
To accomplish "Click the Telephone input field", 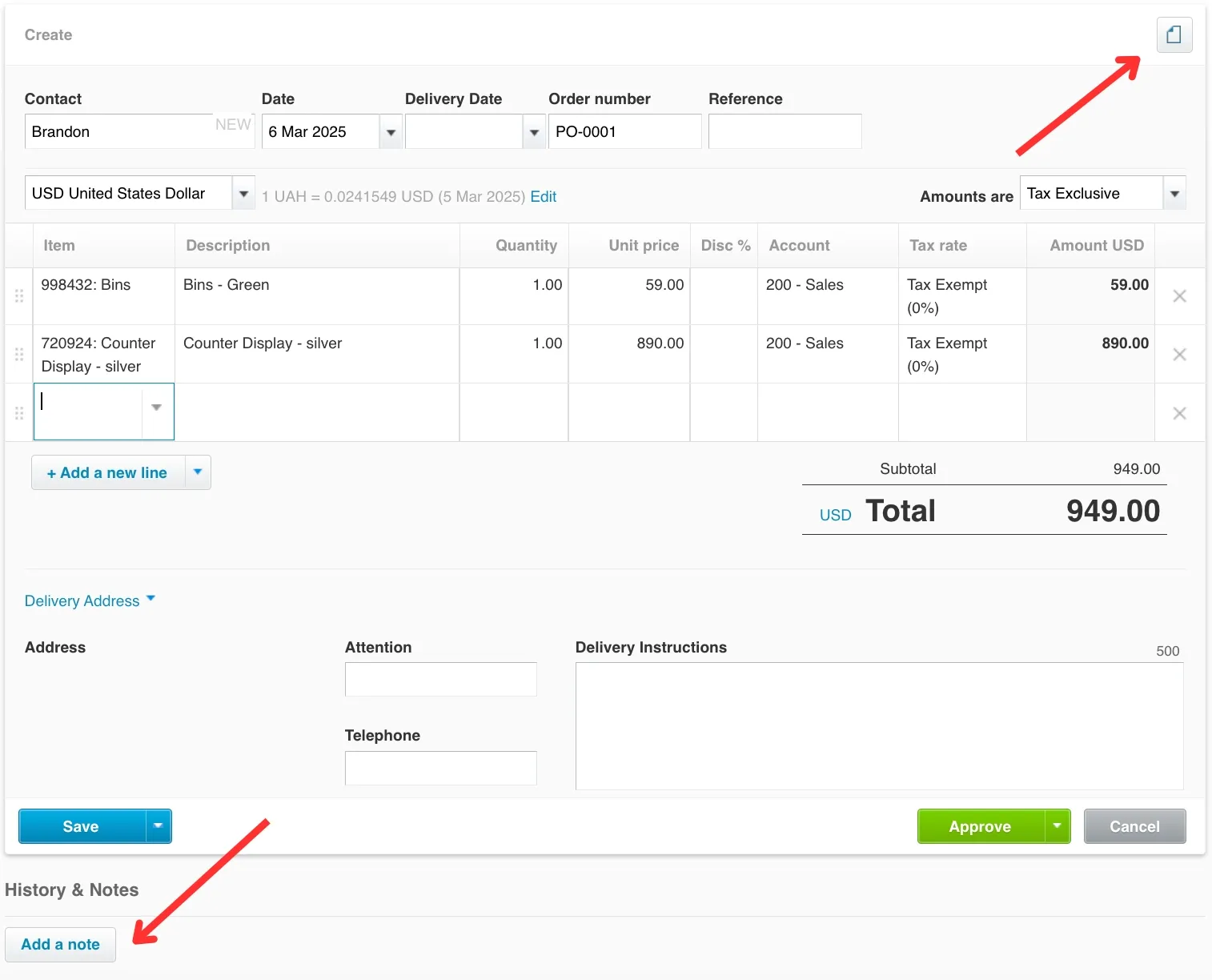I will coord(441,768).
